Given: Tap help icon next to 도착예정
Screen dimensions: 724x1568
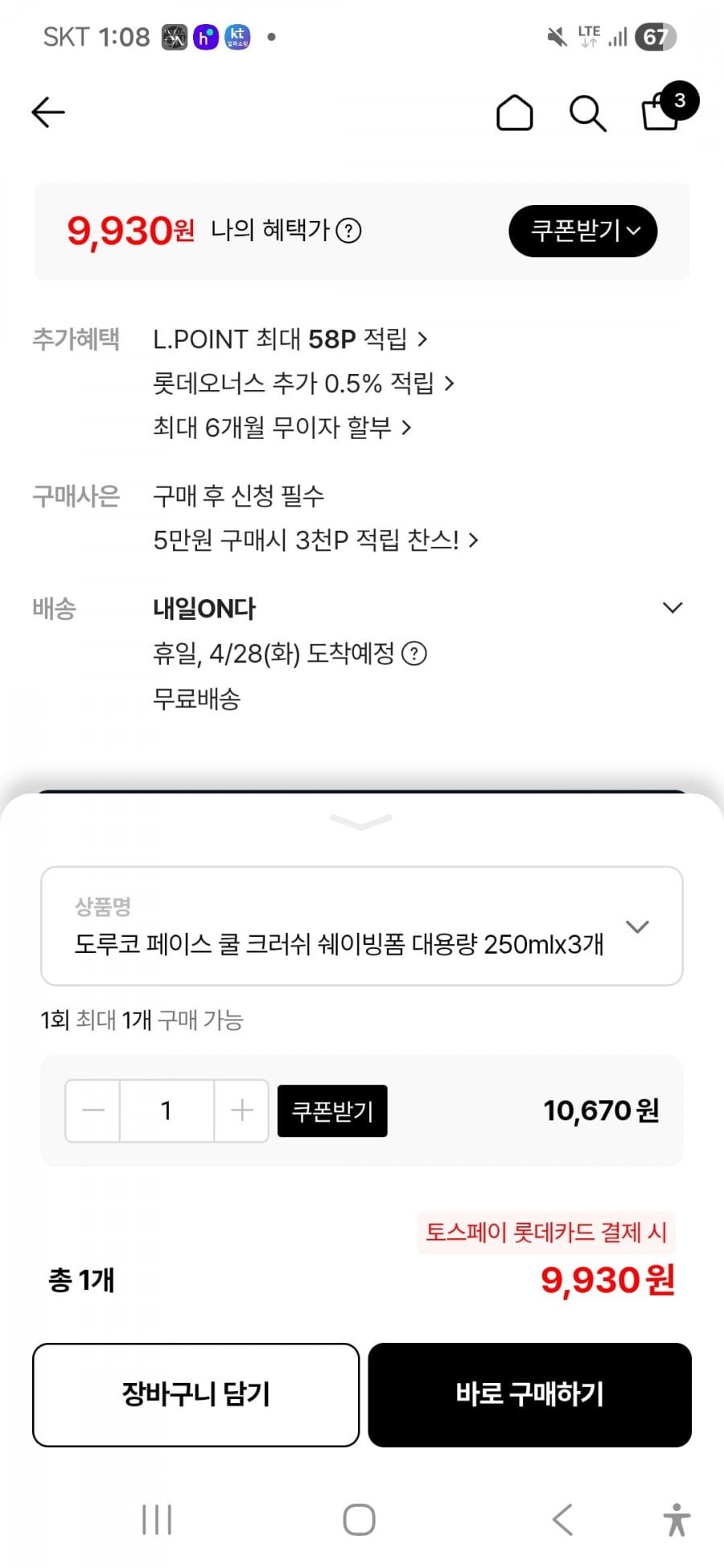Looking at the screenshot, I should [414, 653].
